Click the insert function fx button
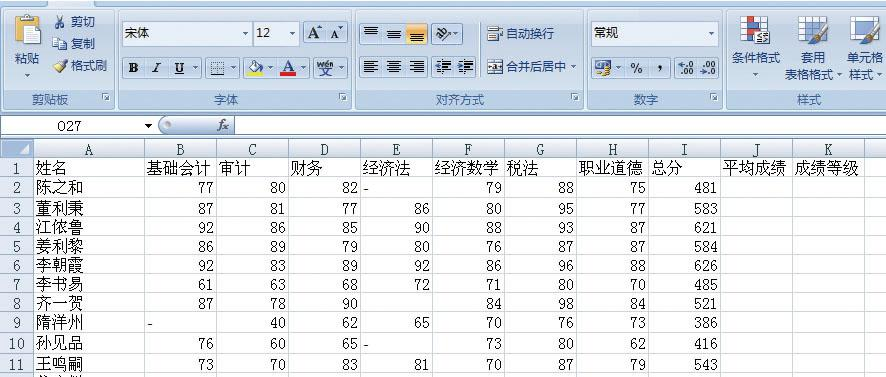Image resolution: width=886 pixels, height=377 pixels. pos(223,125)
